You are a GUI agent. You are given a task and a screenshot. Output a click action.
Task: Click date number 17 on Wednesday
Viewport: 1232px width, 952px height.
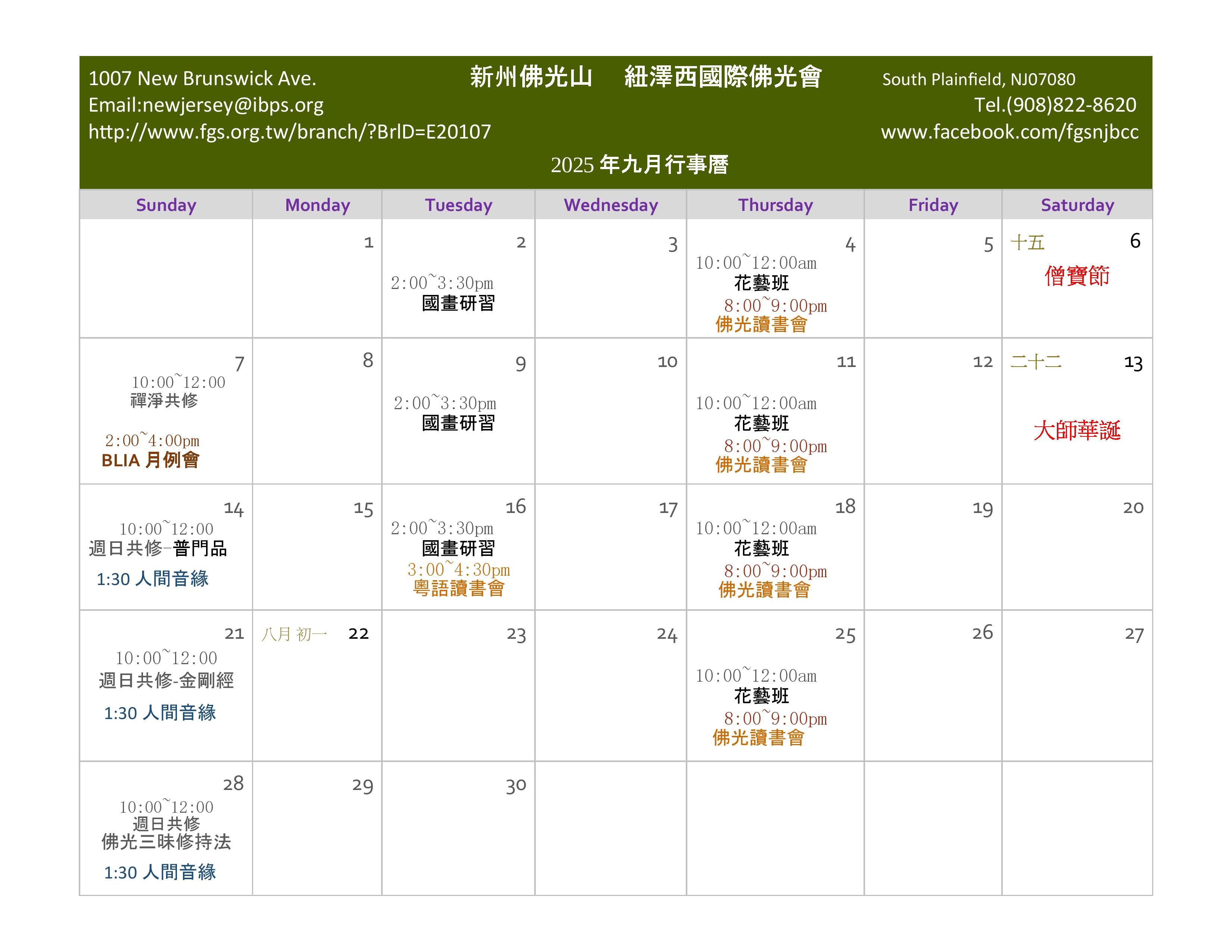[x=669, y=509]
